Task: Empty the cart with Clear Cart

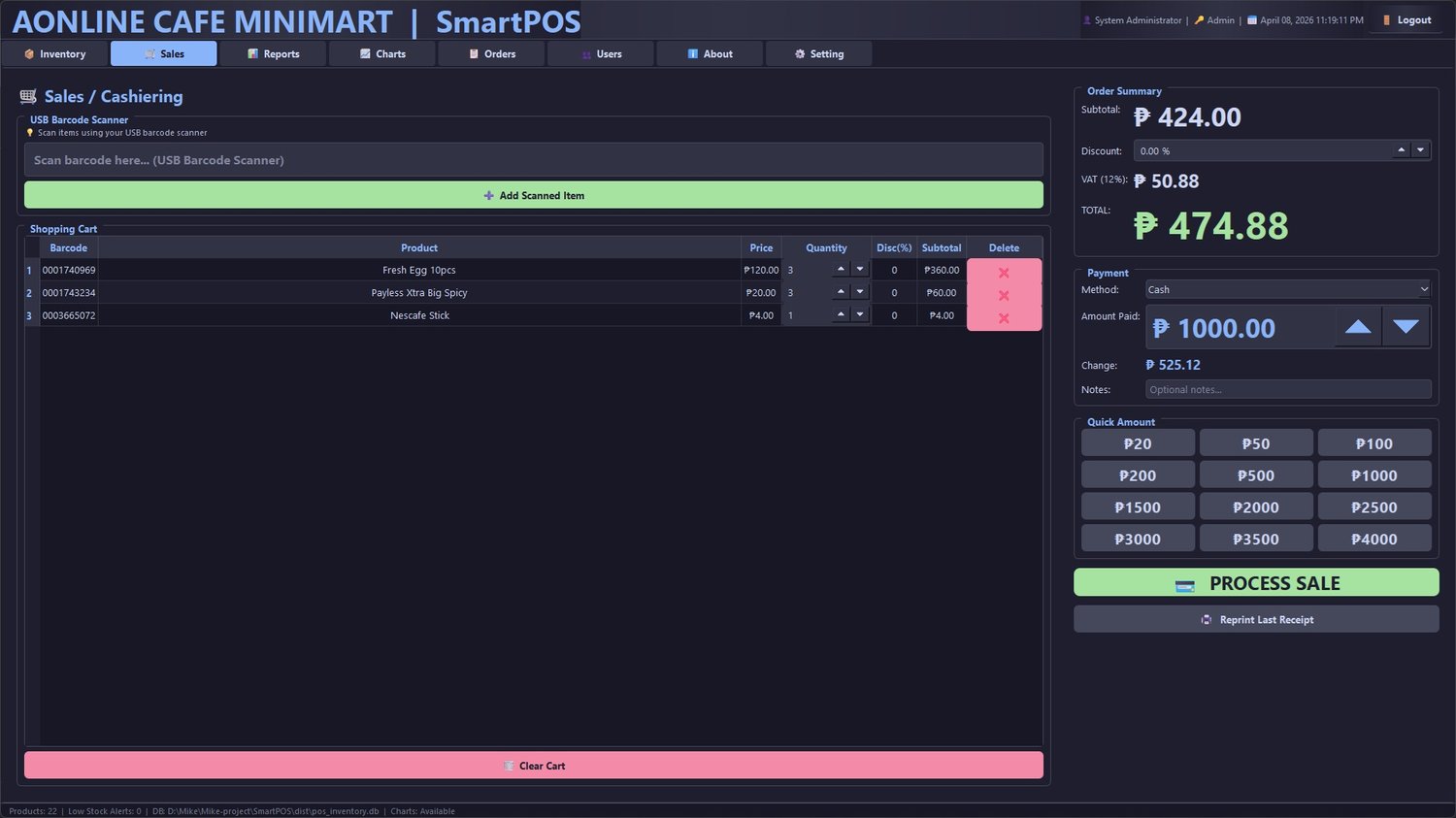Action: coord(534,766)
